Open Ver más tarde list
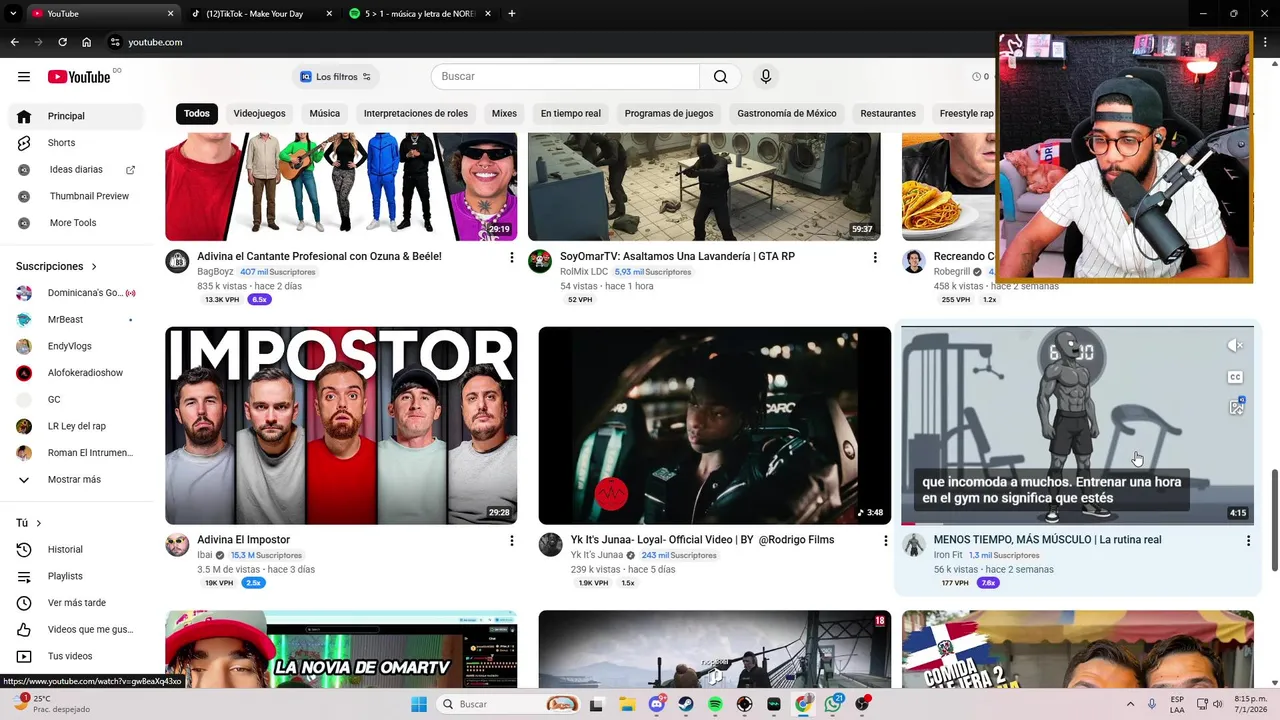This screenshot has width=1280, height=720. (x=76, y=603)
